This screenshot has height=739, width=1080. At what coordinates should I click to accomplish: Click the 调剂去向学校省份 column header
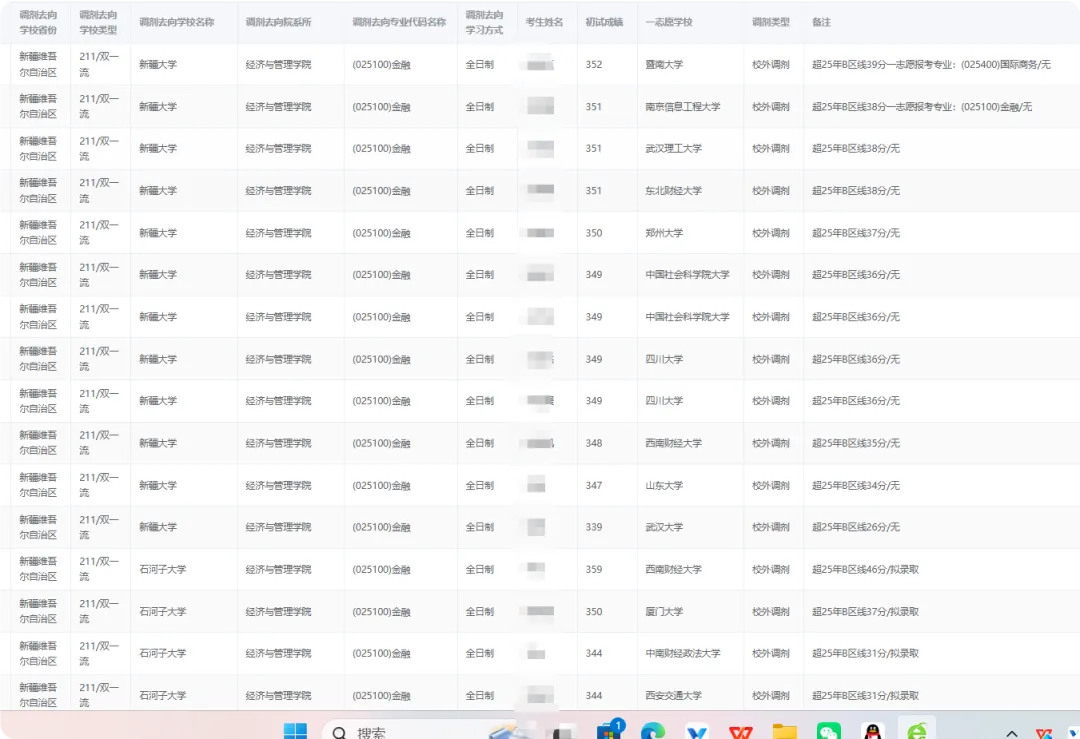[38, 22]
